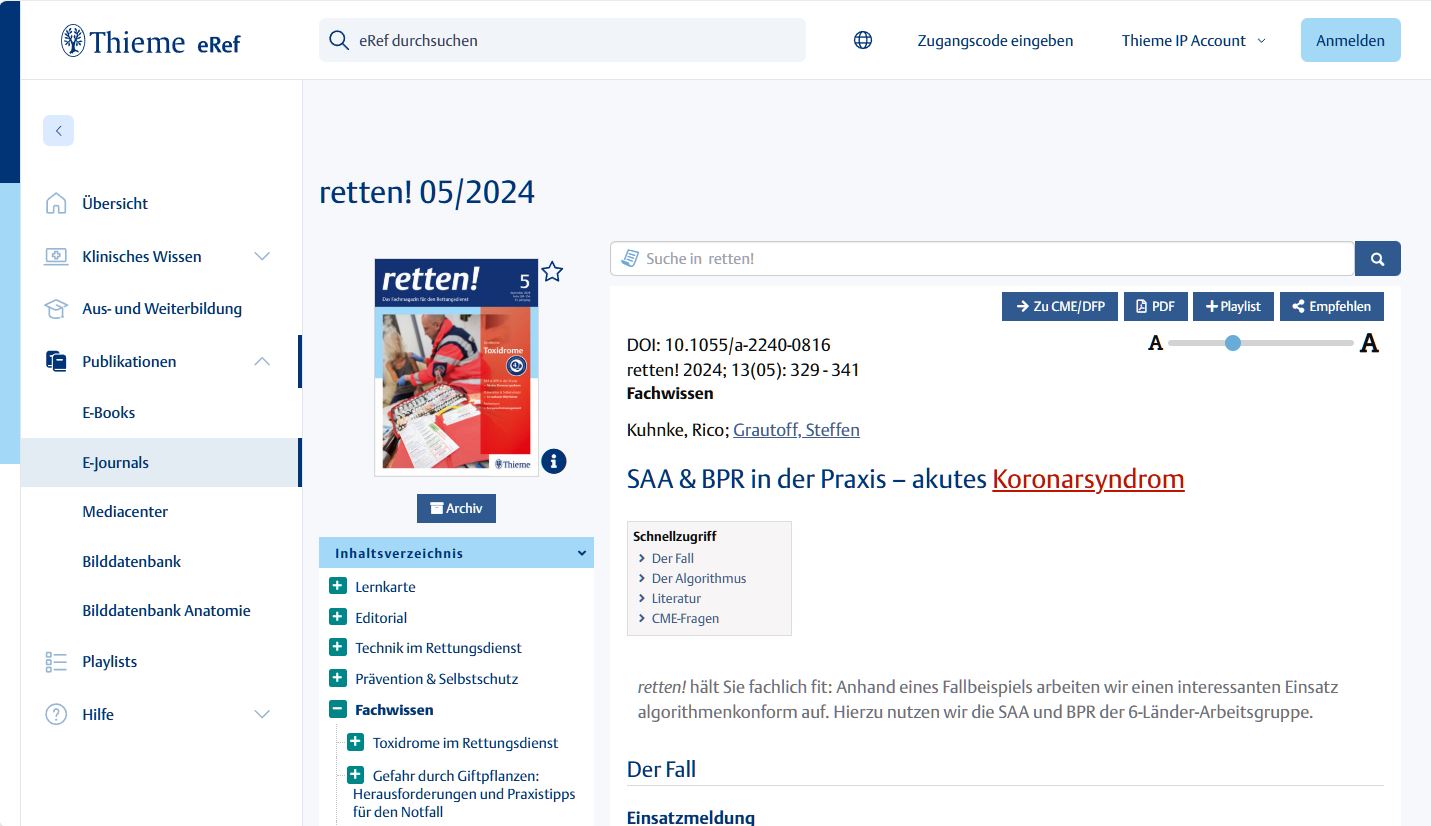Click the Anmelden button
Viewport: 1431px width, 826px height.
[x=1350, y=41]
